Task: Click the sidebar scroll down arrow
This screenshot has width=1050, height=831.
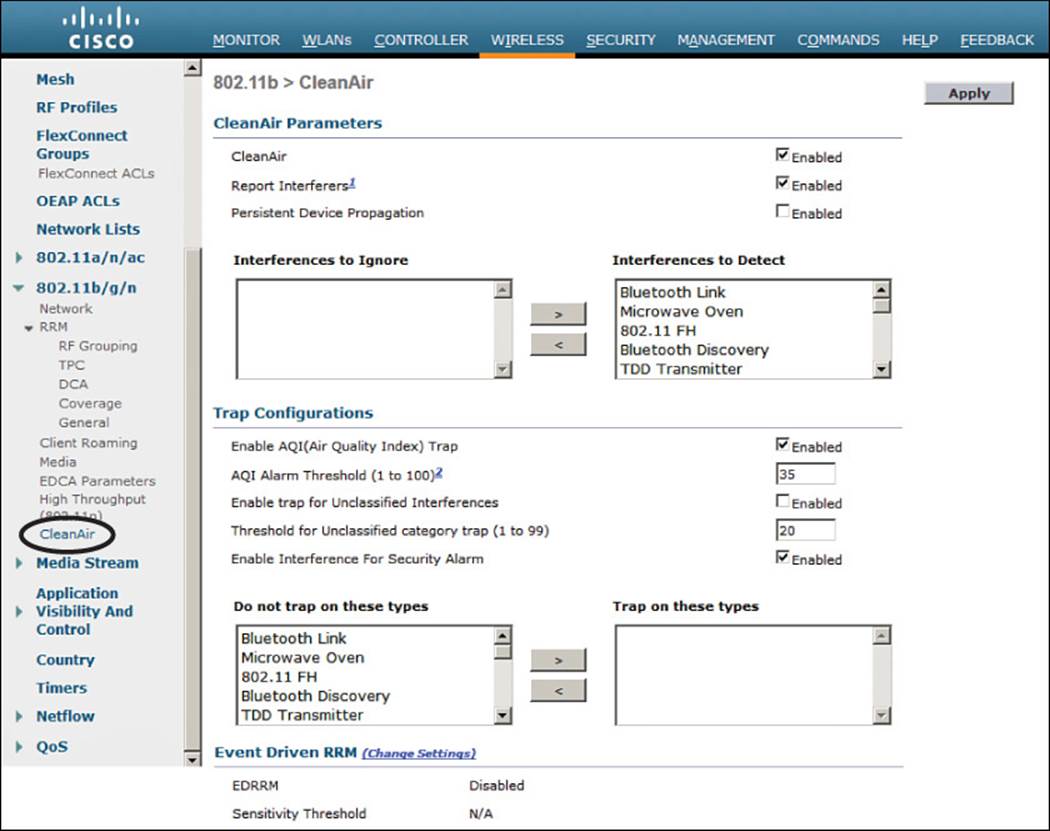Action: click(x=192, y=759)
